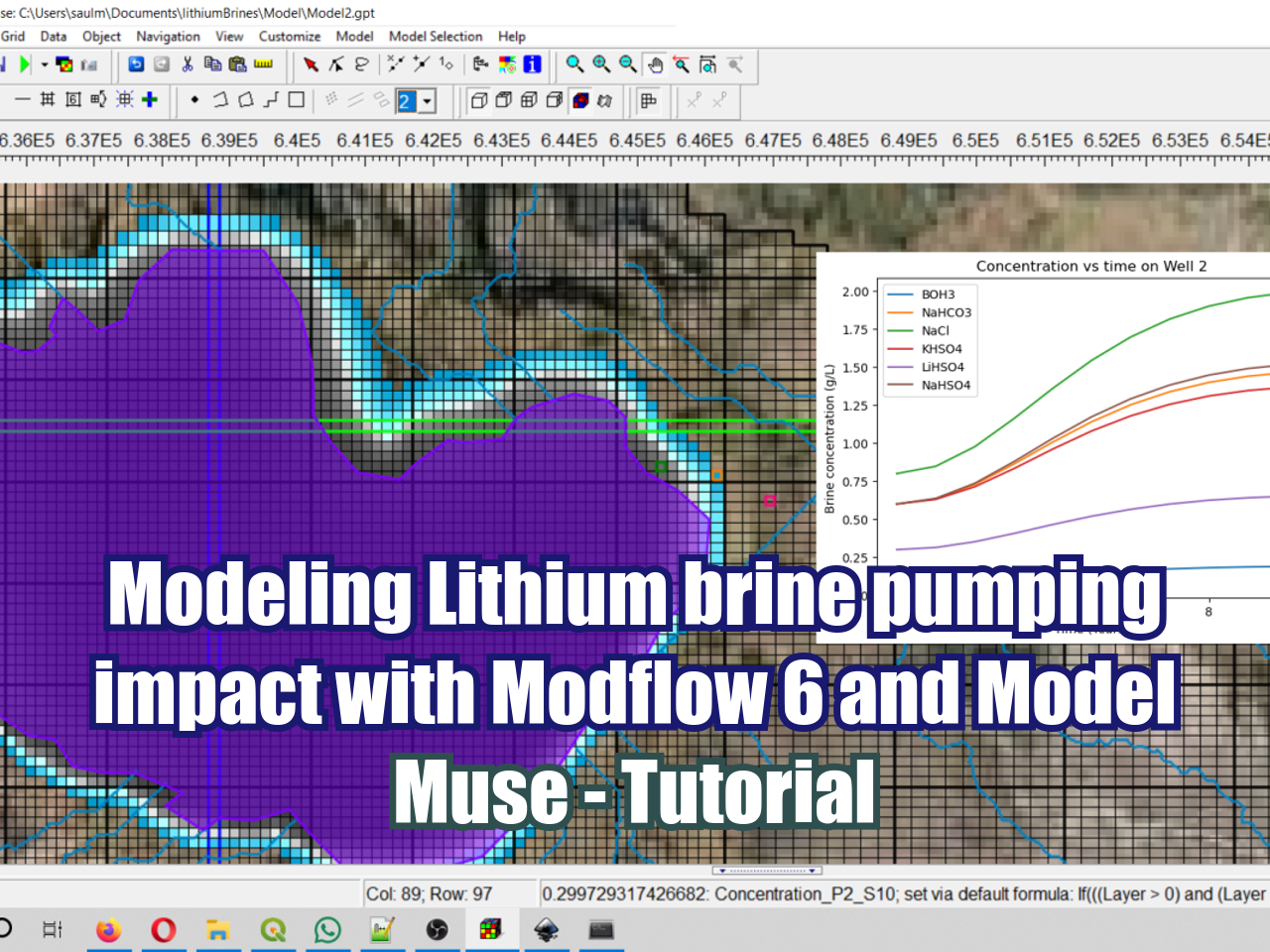Screen dimensions: 1270x952
Task: Click the Paste toolbar icon
Action: [236, 64]
